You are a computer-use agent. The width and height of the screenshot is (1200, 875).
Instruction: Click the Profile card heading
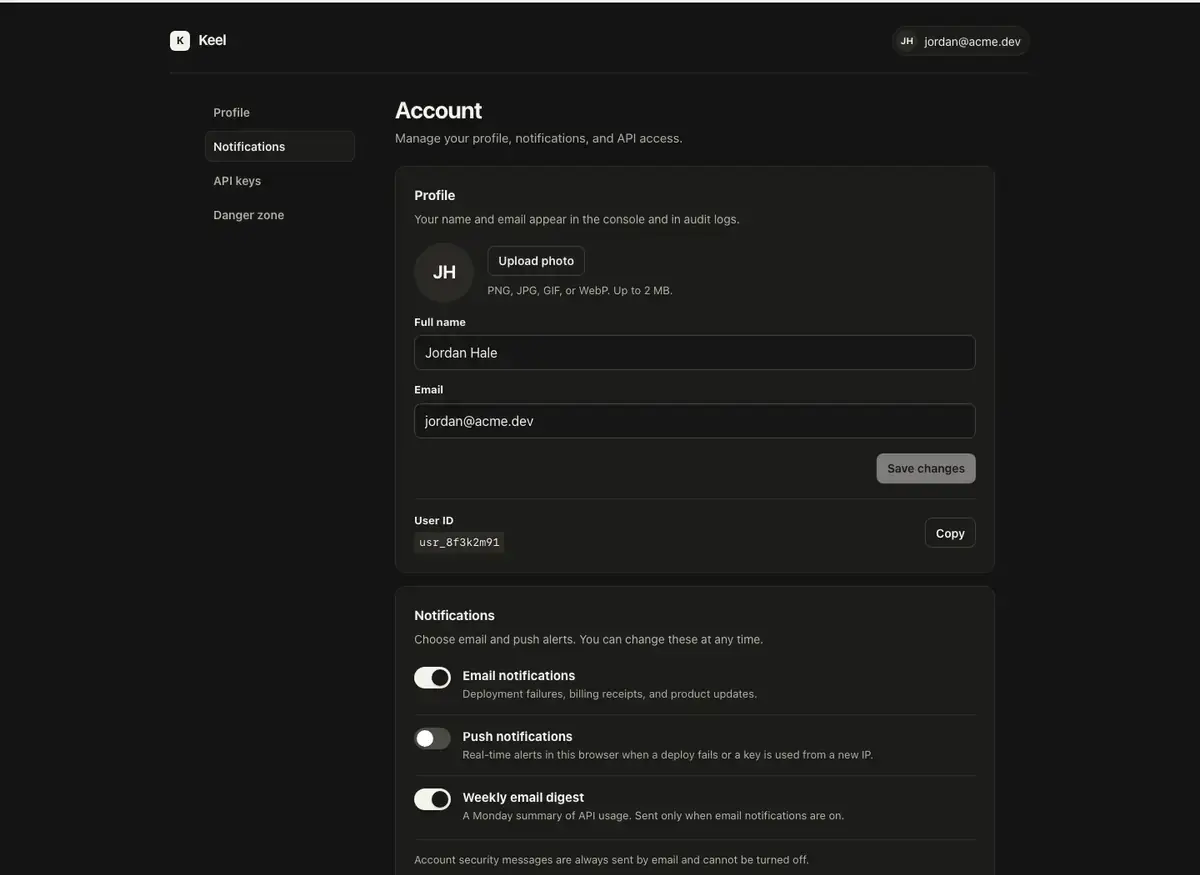point(435,195)
